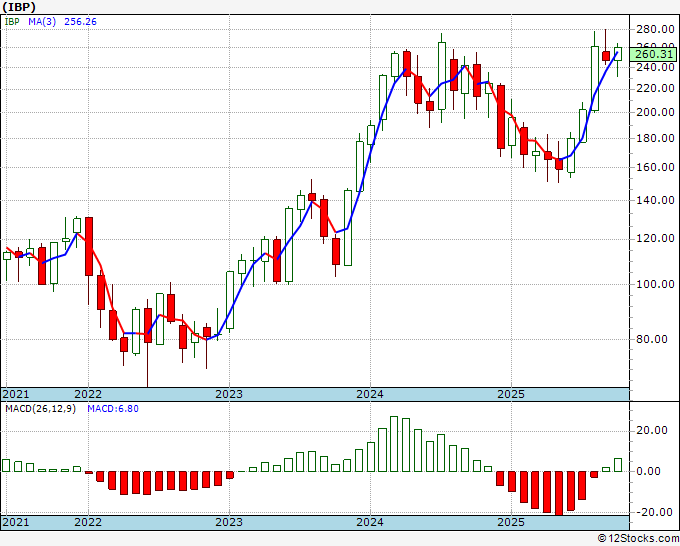Click the lowest red MACD bar in 2025
Viewport: 680px width, 546px height.
pos(559,493)
